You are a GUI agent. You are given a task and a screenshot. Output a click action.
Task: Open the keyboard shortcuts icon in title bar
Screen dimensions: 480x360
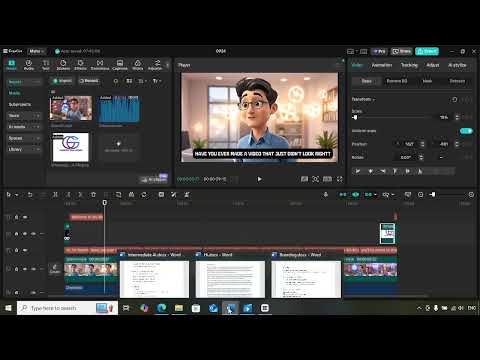coord(363,51)
